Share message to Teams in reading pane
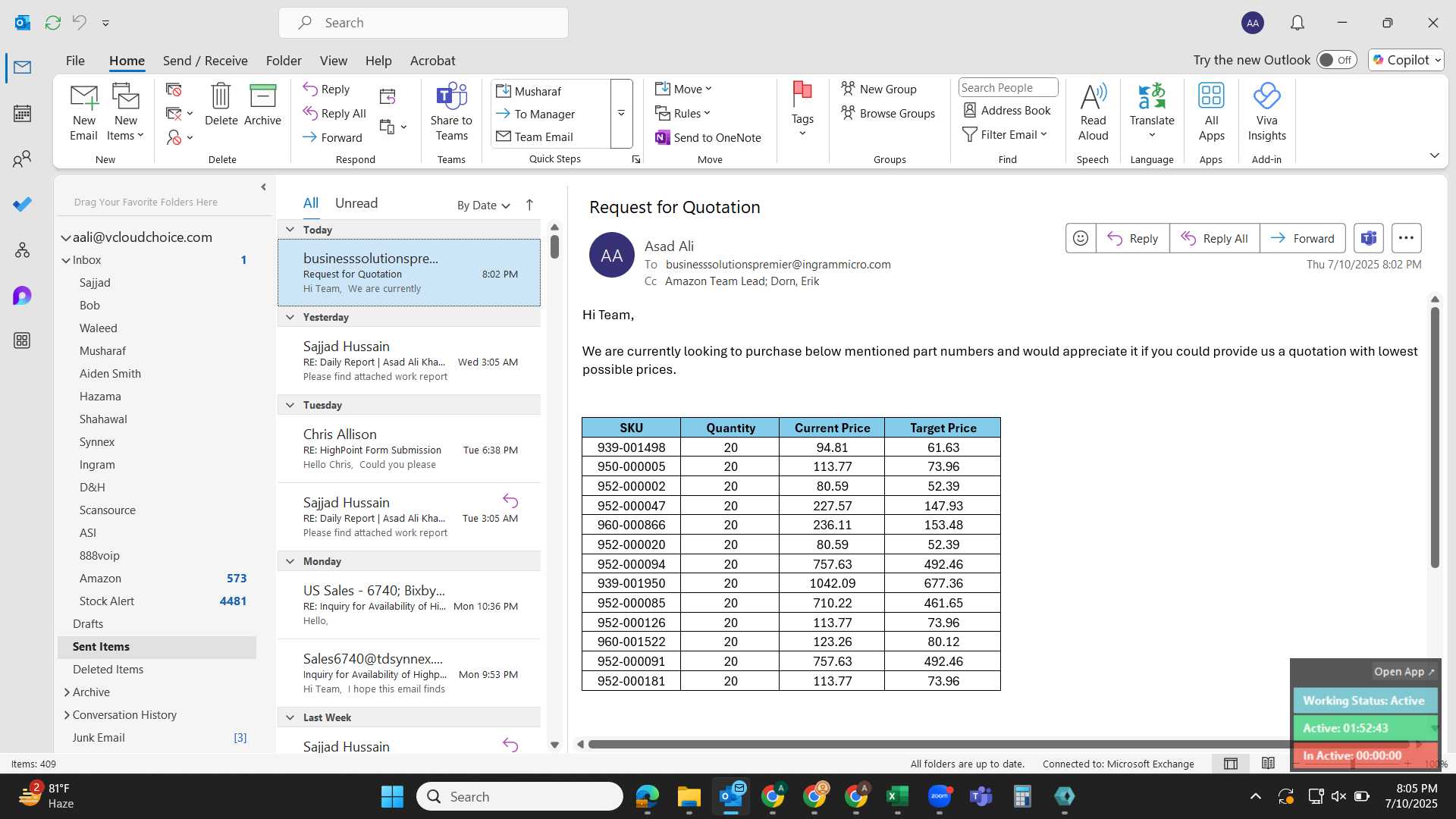This screenshot has height=819, width=1456. pyautogui.click(x=1368, y=238)
